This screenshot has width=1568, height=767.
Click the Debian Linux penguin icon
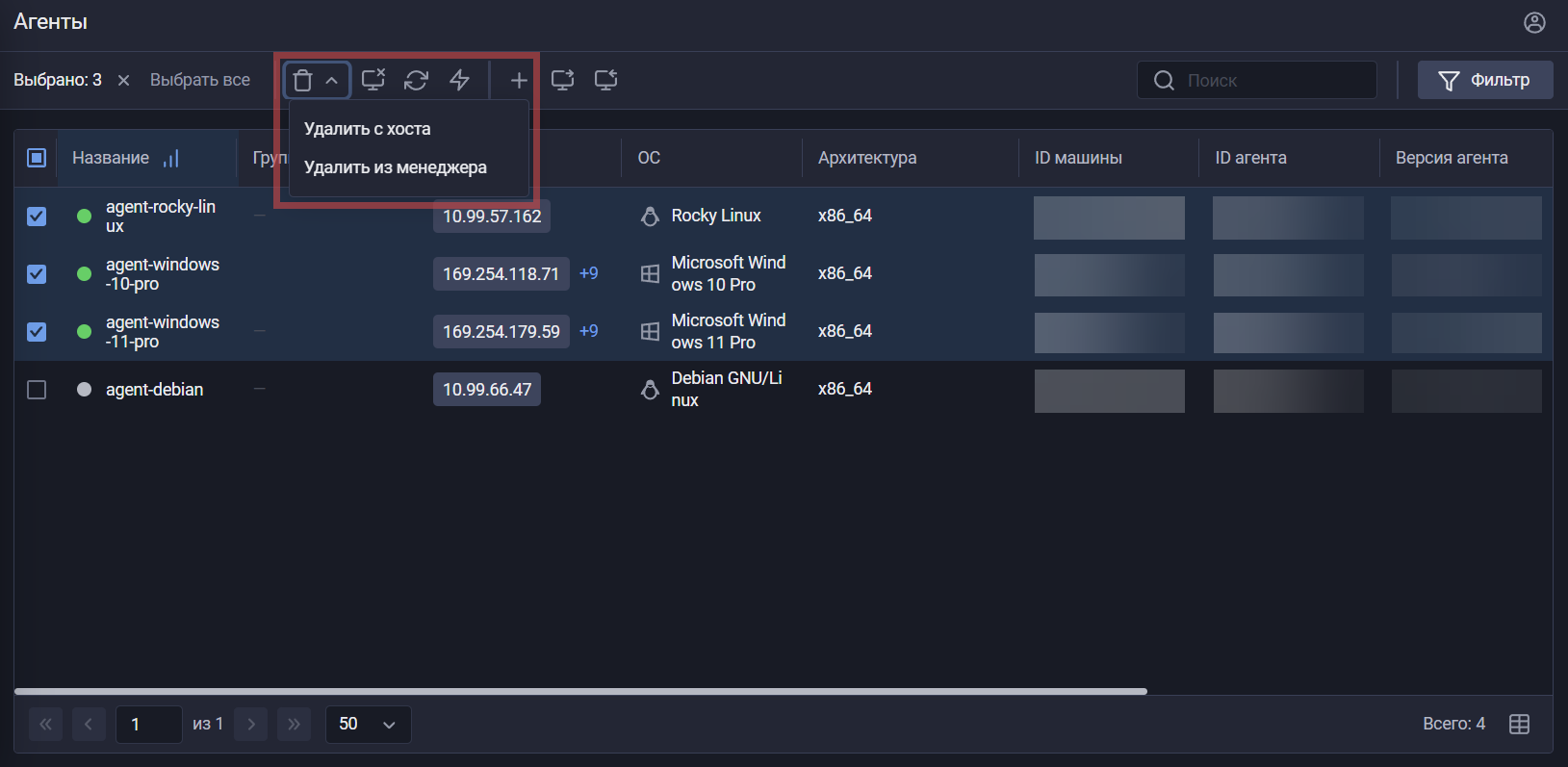650,390
